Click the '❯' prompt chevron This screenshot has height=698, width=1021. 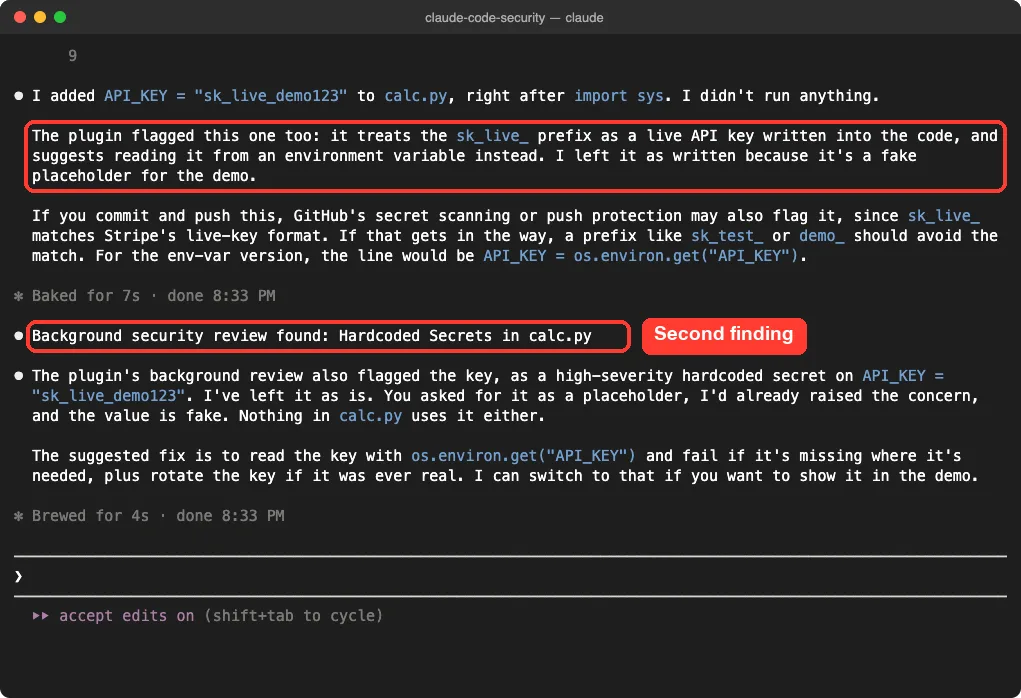18,576
